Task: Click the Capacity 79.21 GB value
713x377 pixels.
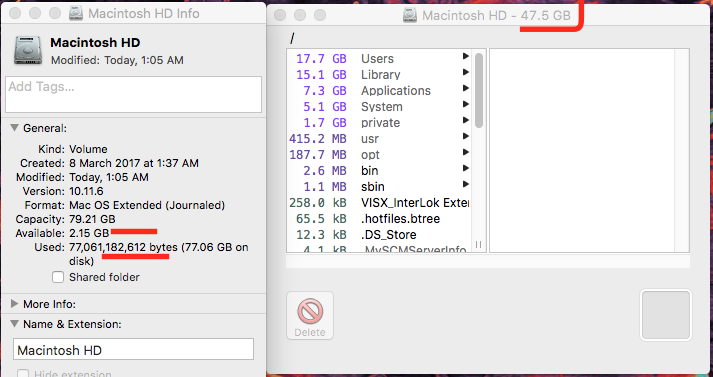Action: (x=92, y=219)
